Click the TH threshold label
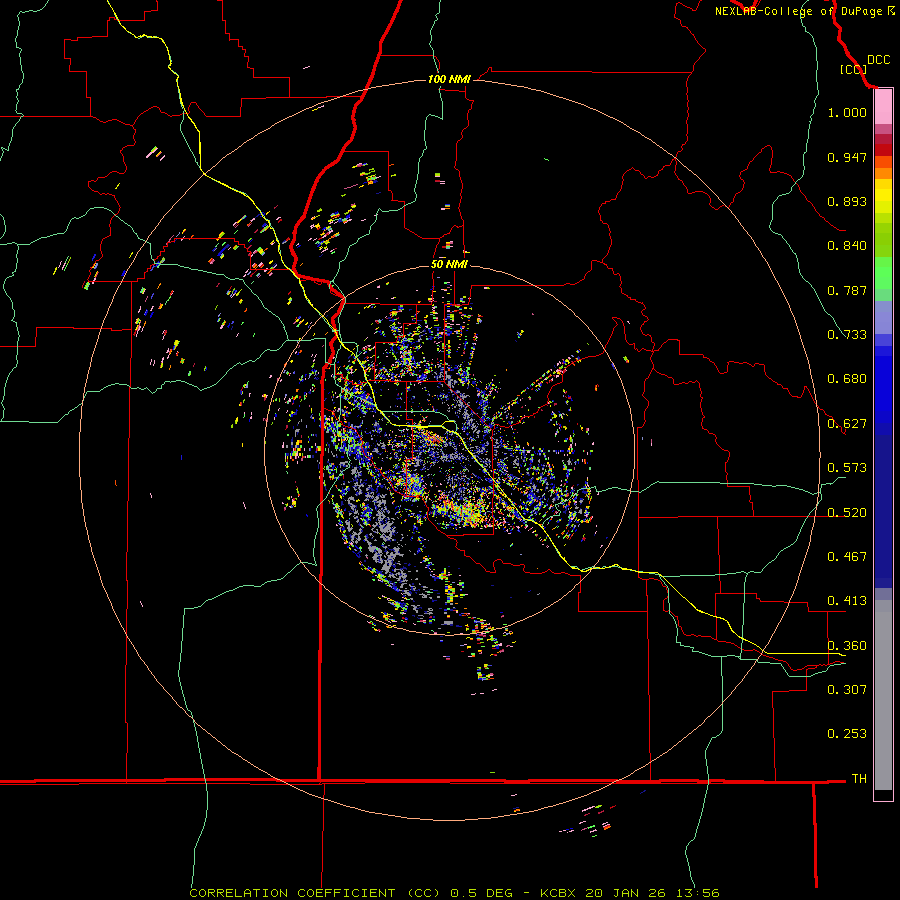Screen dimensions: 900x900 [x=859, y=779]
